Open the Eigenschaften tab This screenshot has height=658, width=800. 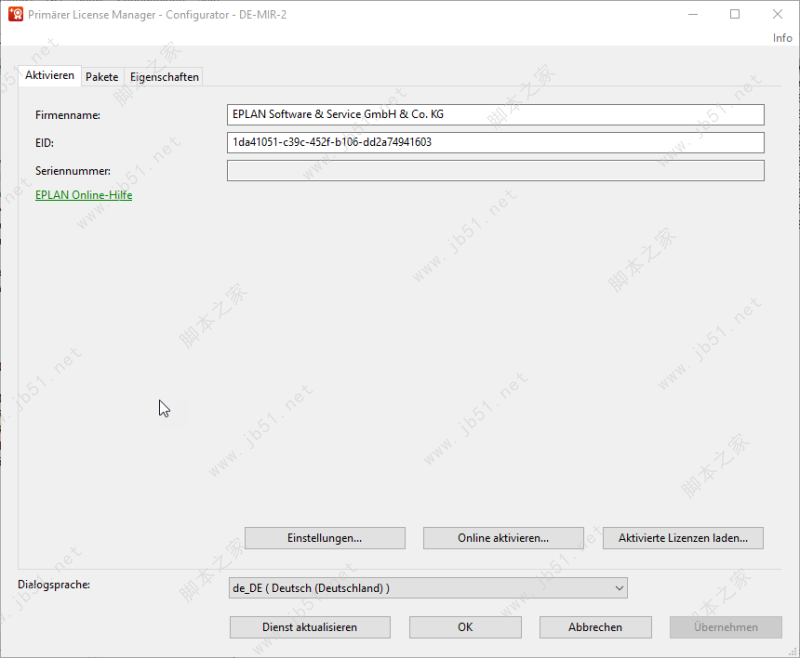click(164, 77)
